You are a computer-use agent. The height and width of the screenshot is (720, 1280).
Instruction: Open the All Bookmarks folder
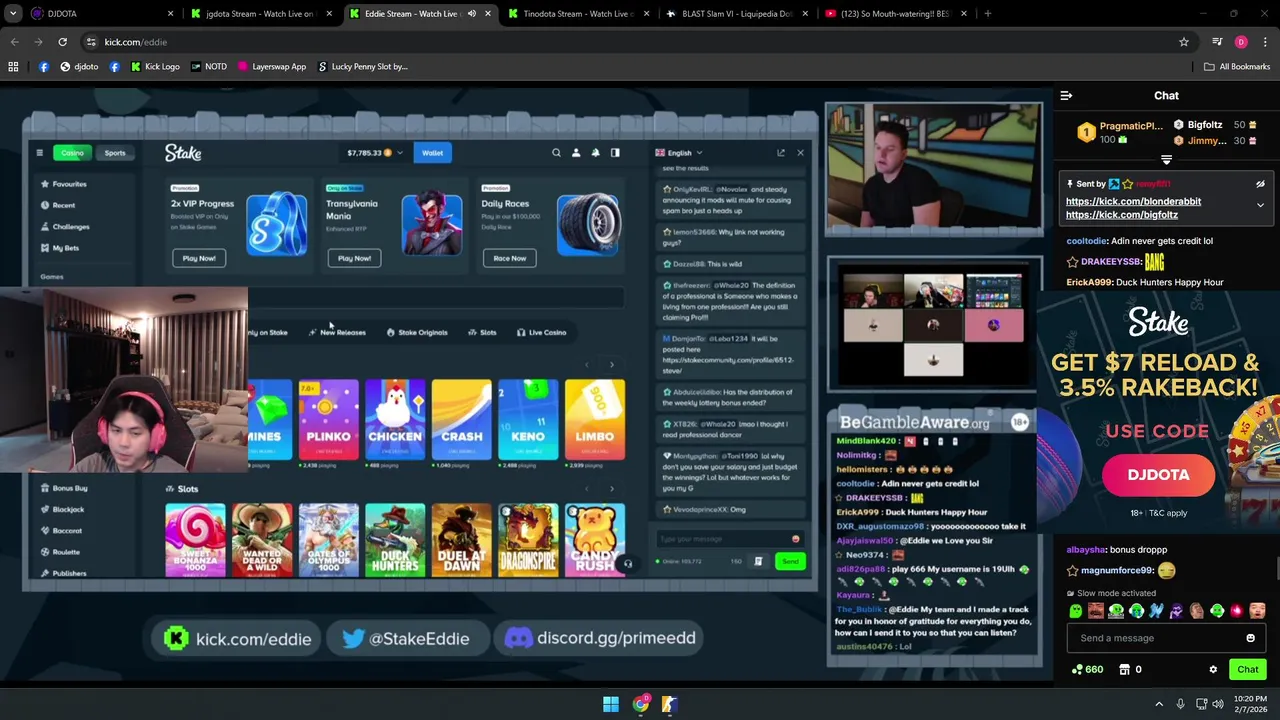point(1237,67)
